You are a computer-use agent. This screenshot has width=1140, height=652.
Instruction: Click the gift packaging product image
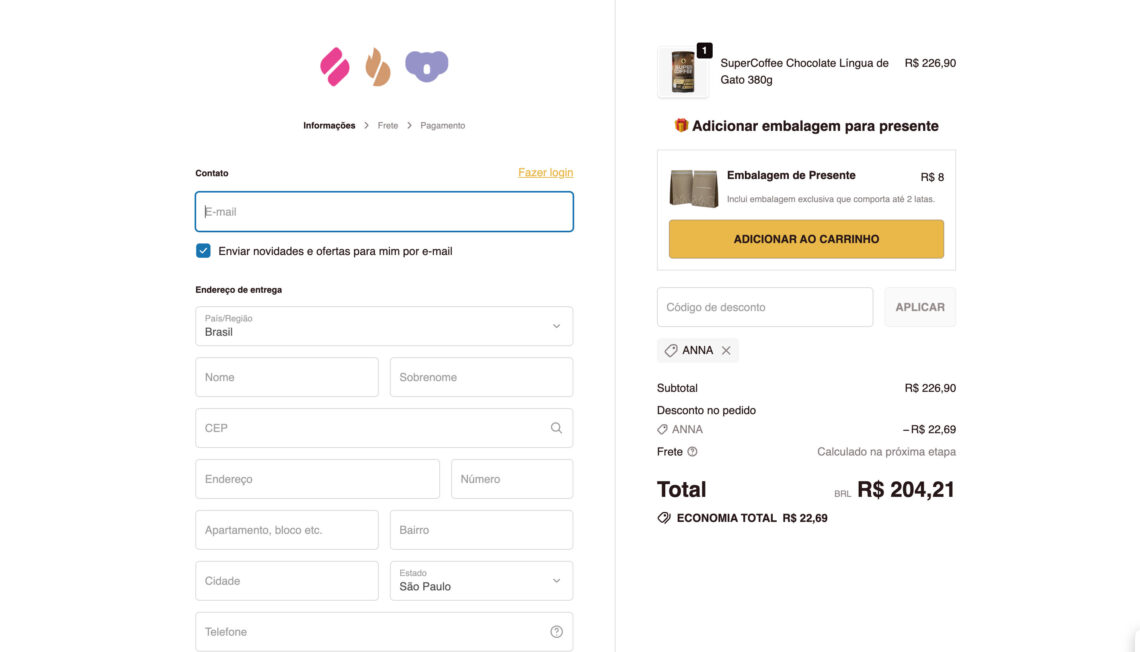click(693, 188)
